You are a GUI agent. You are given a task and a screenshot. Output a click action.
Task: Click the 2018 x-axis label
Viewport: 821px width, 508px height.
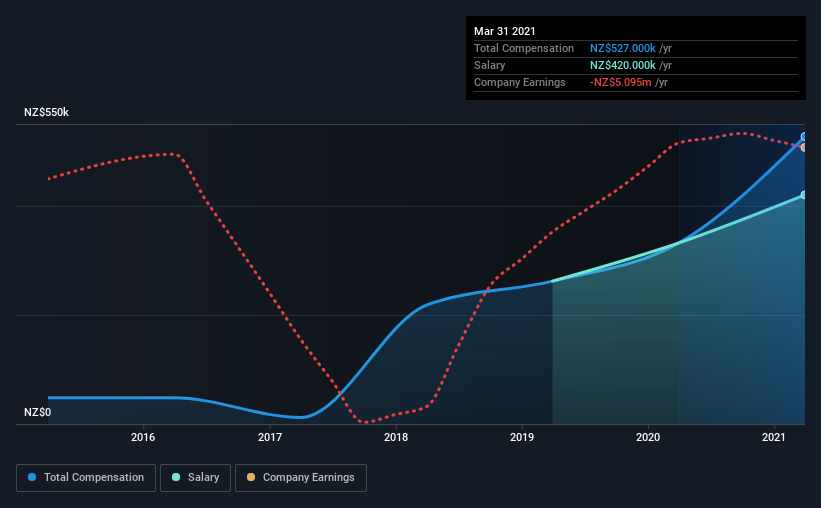click(x=396, y=437)
